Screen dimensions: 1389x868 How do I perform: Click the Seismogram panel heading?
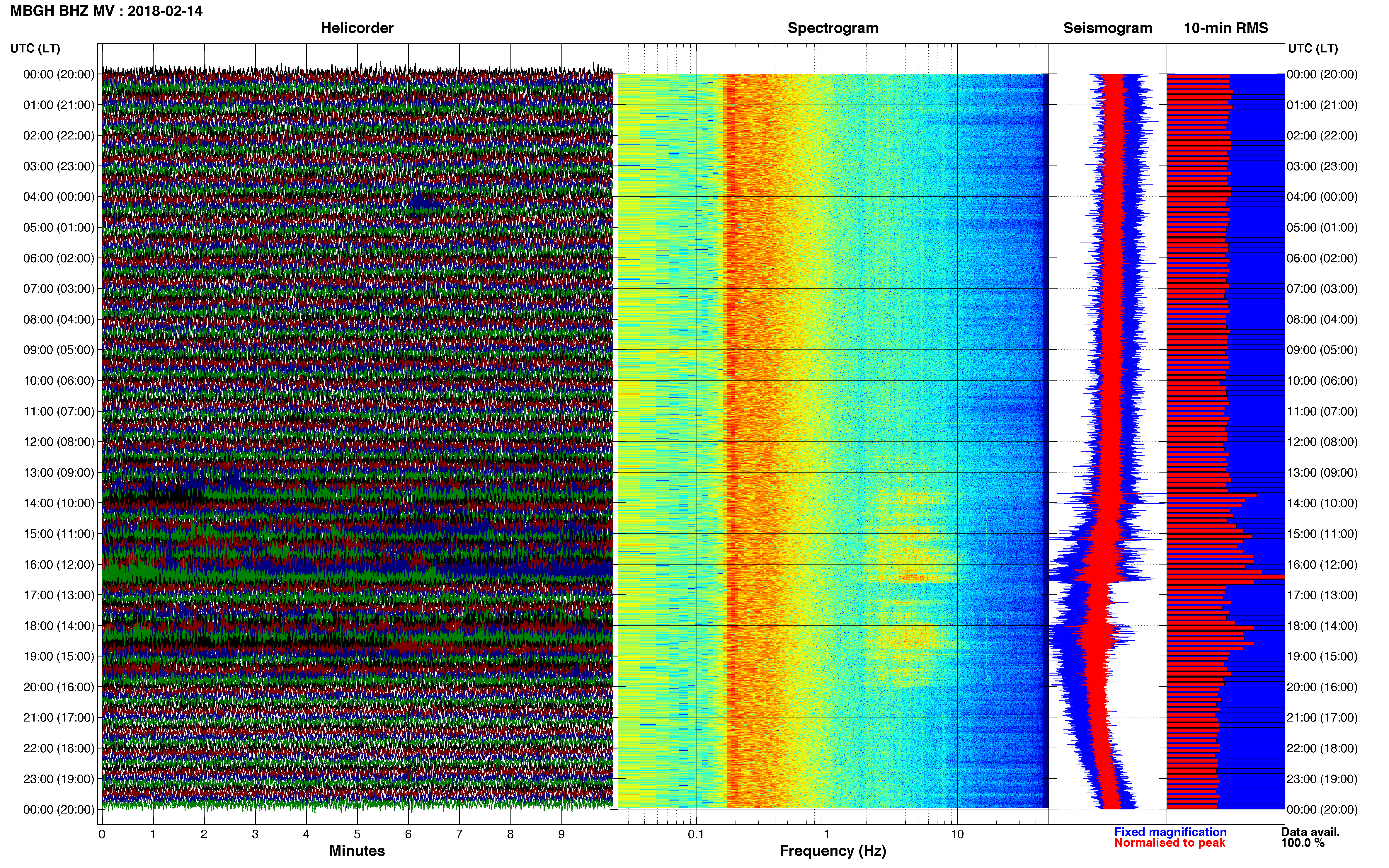point(1108,28)
